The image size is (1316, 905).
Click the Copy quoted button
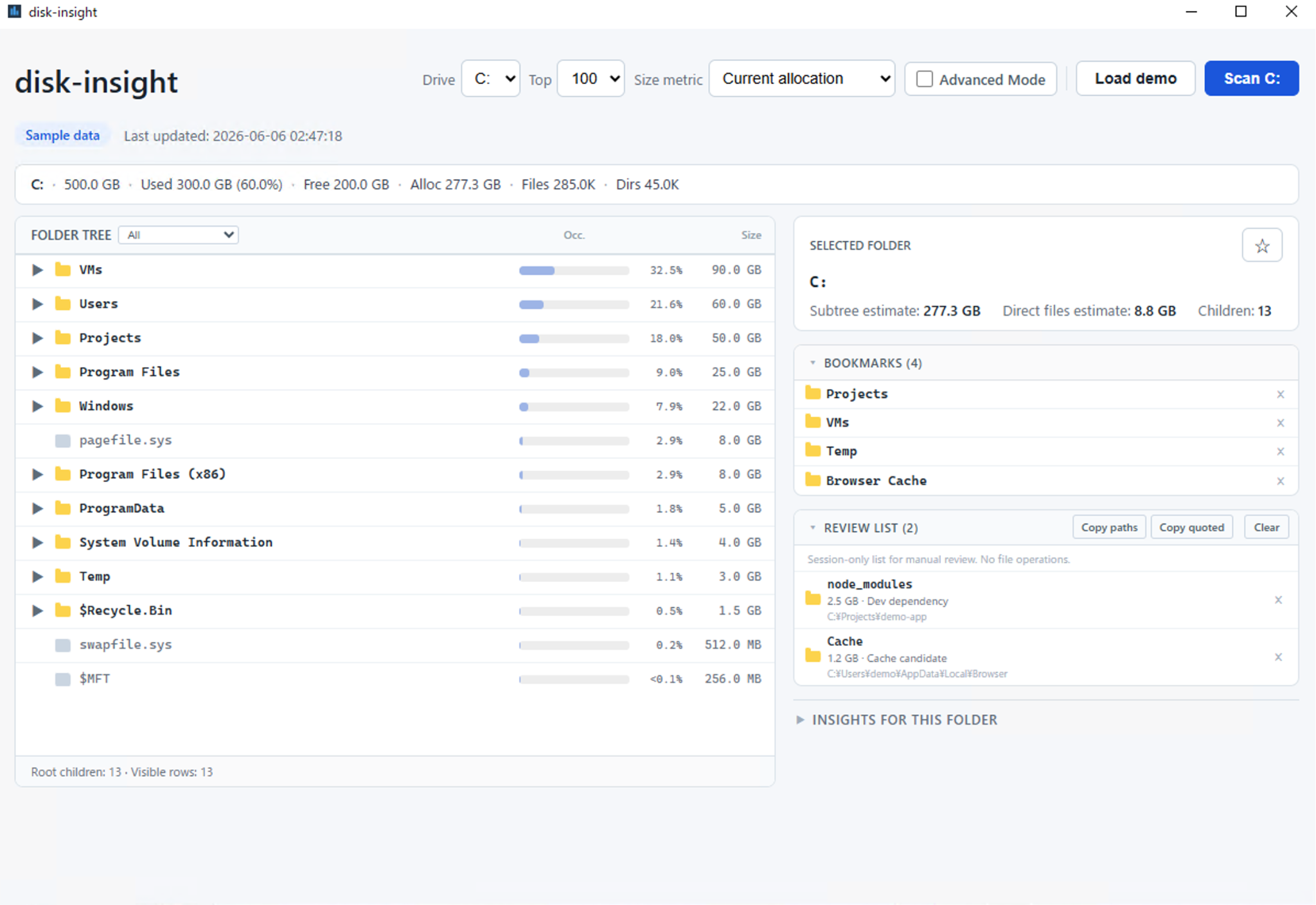(x=1191, y=527)
